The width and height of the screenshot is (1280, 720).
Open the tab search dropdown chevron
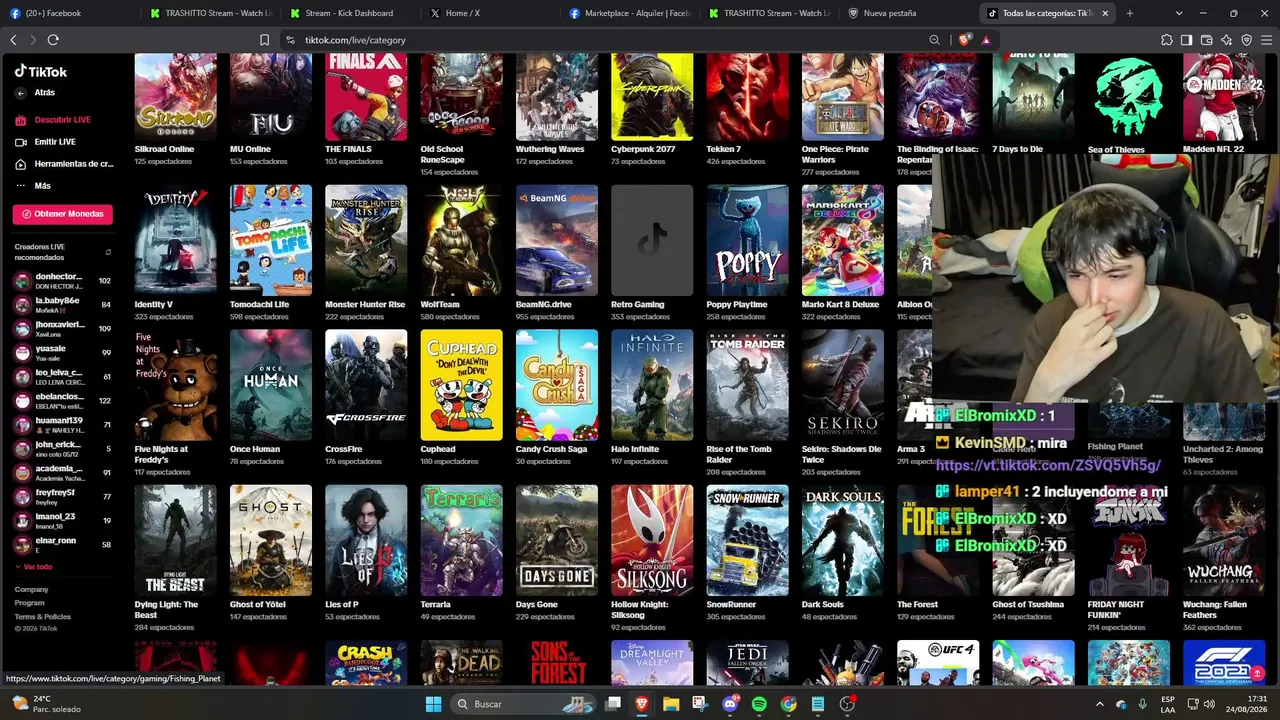click(x=1179, y=13)
